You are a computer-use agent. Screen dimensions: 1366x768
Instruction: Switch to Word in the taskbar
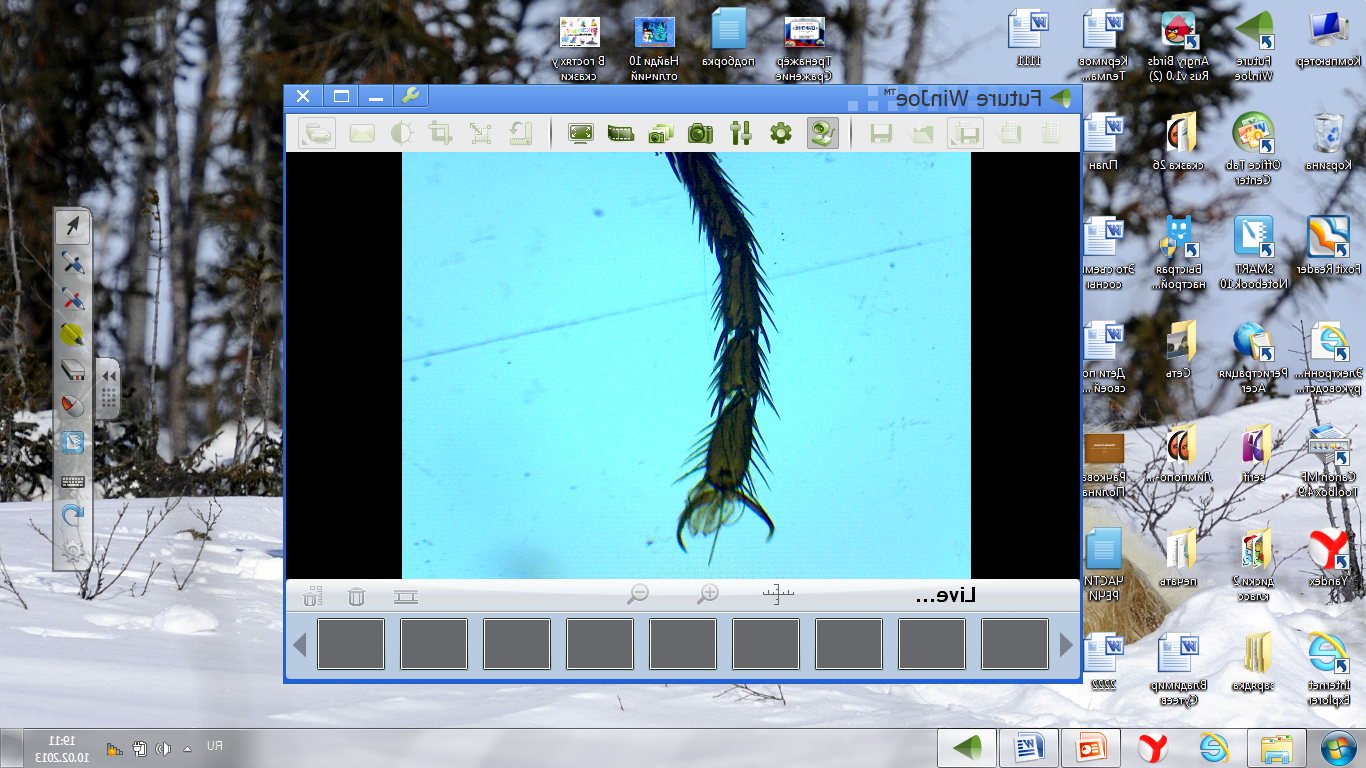1029,748
